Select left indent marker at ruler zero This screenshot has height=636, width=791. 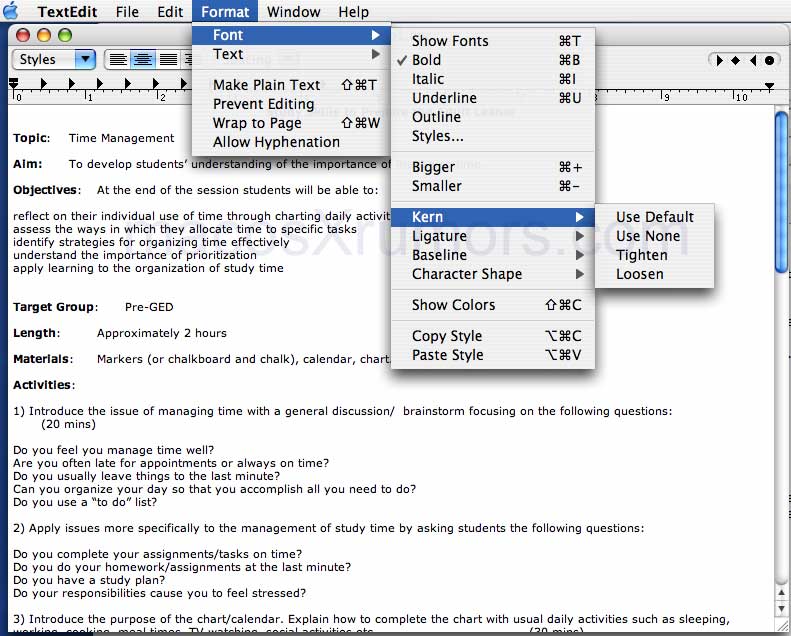(14, 82)
